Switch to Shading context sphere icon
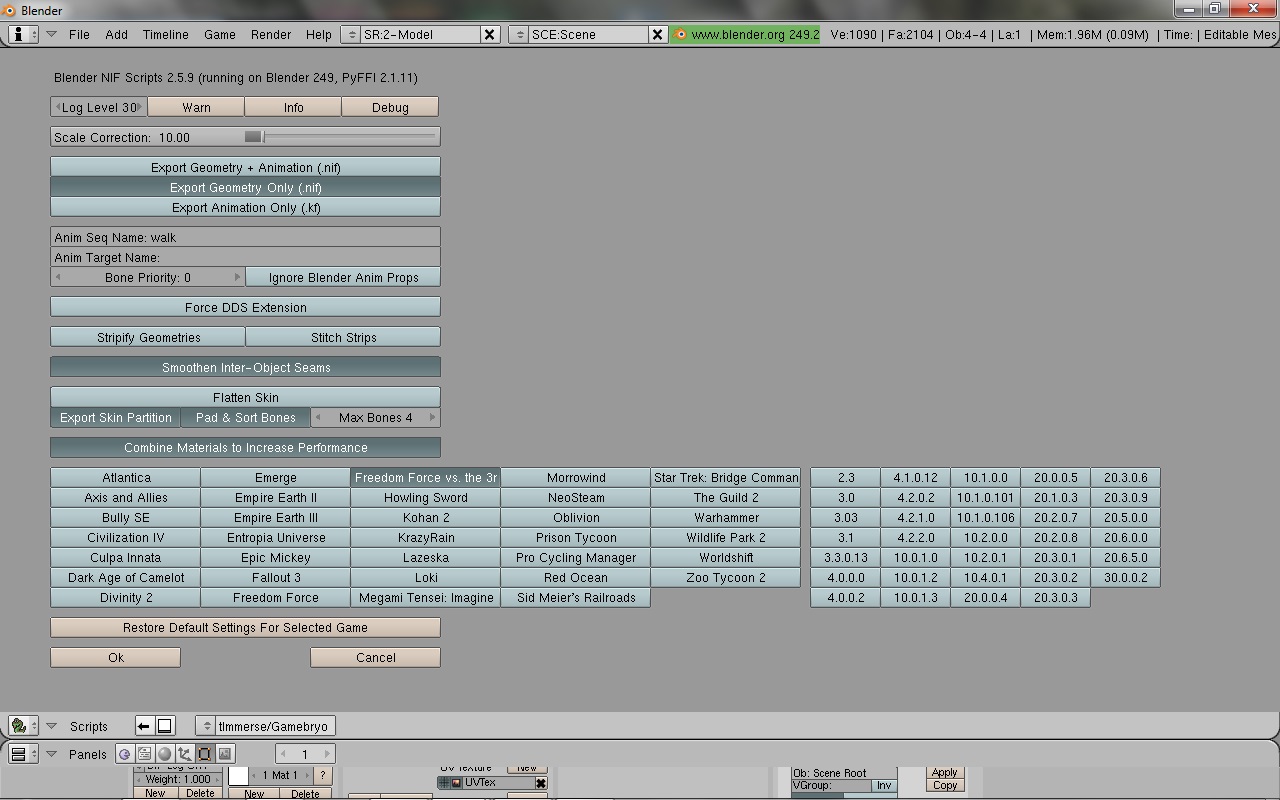The image size is (1280, 800). click(x=165, y=754)
